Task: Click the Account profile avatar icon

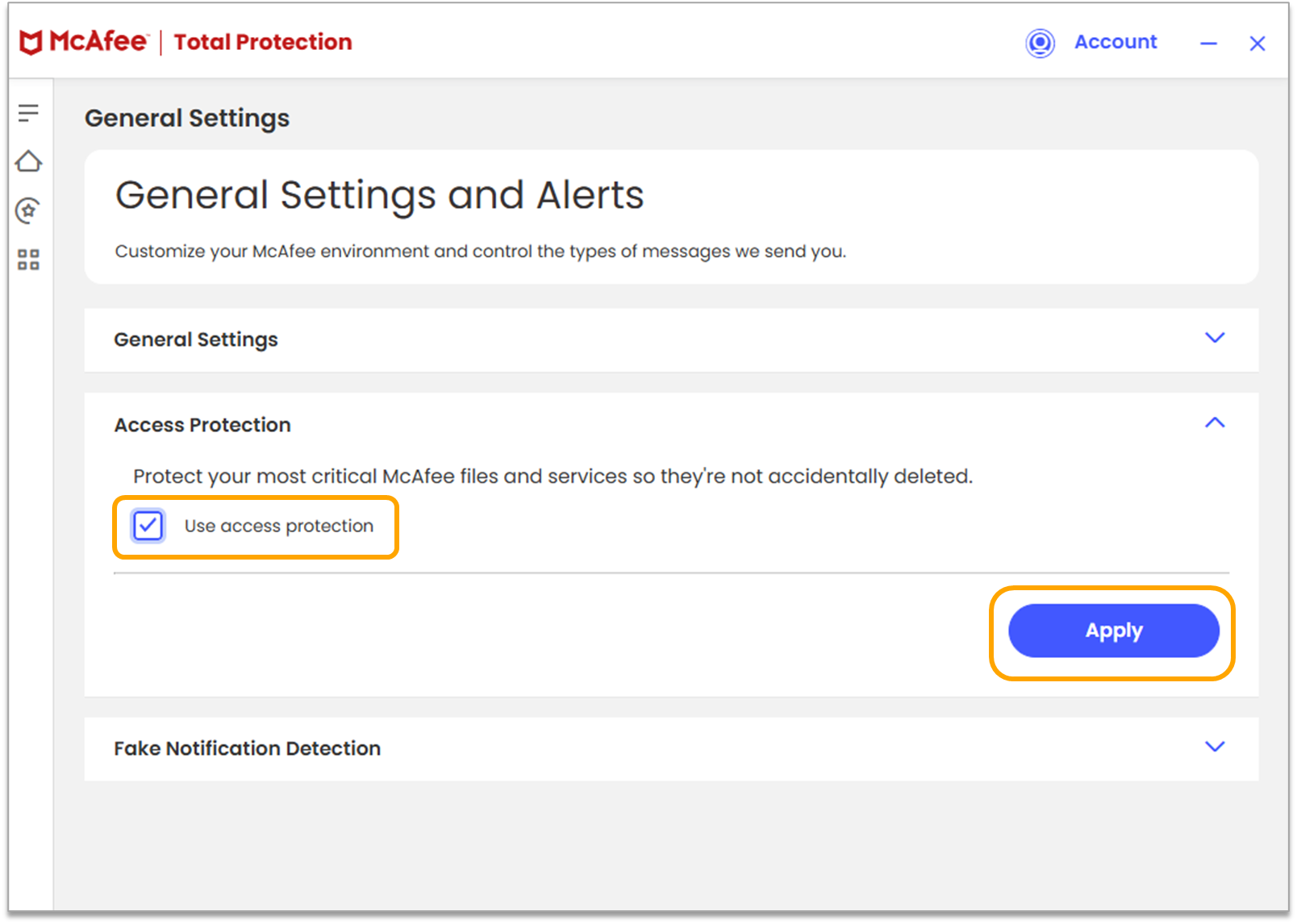Action: point(1040,43)
